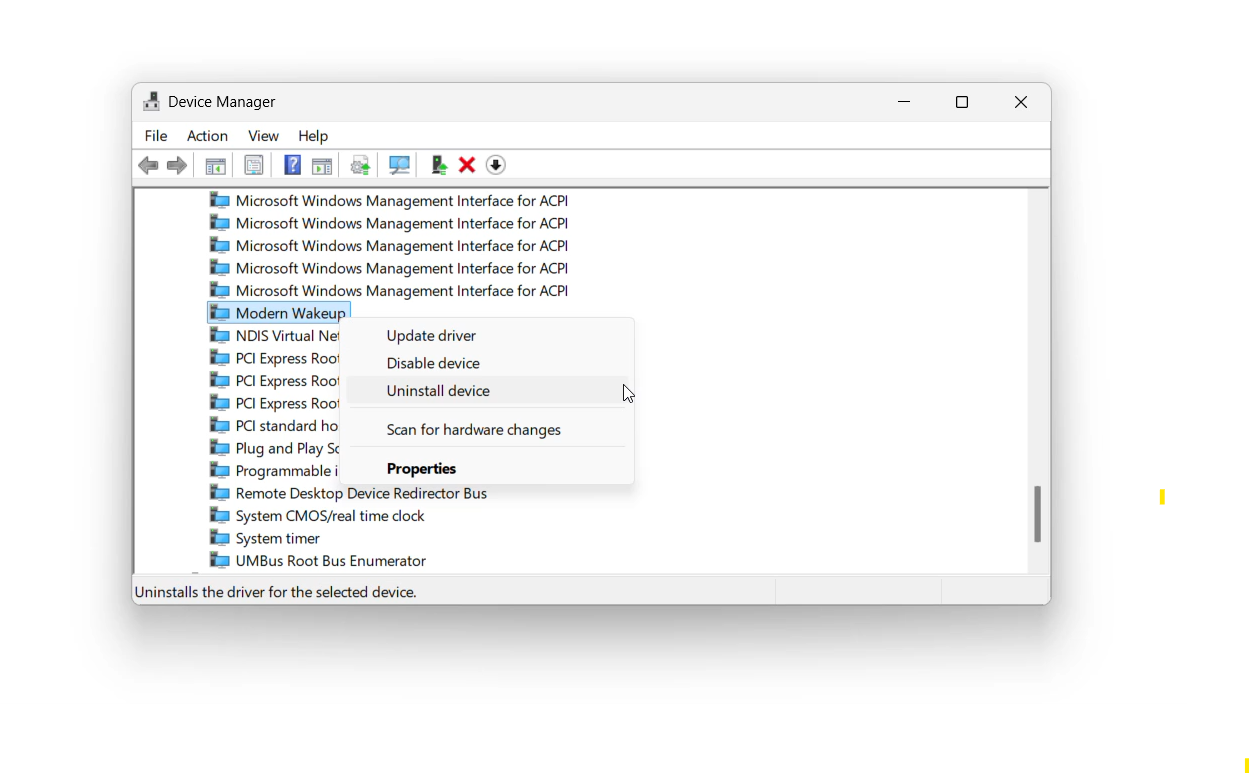This screenshot has height=773, width=1250.
Task: Choose Disable device in the context menu
Action: coord(487,363)
